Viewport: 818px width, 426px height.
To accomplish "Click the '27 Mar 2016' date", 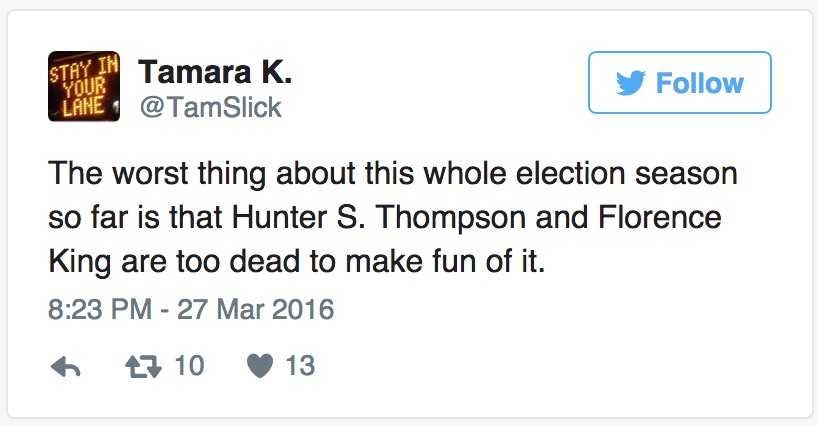I will (256, 309).
